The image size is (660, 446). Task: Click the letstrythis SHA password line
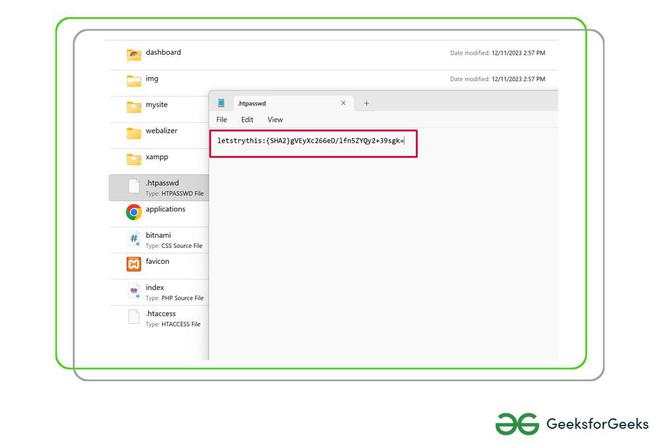pyautogui.click(x=311, y=141)
